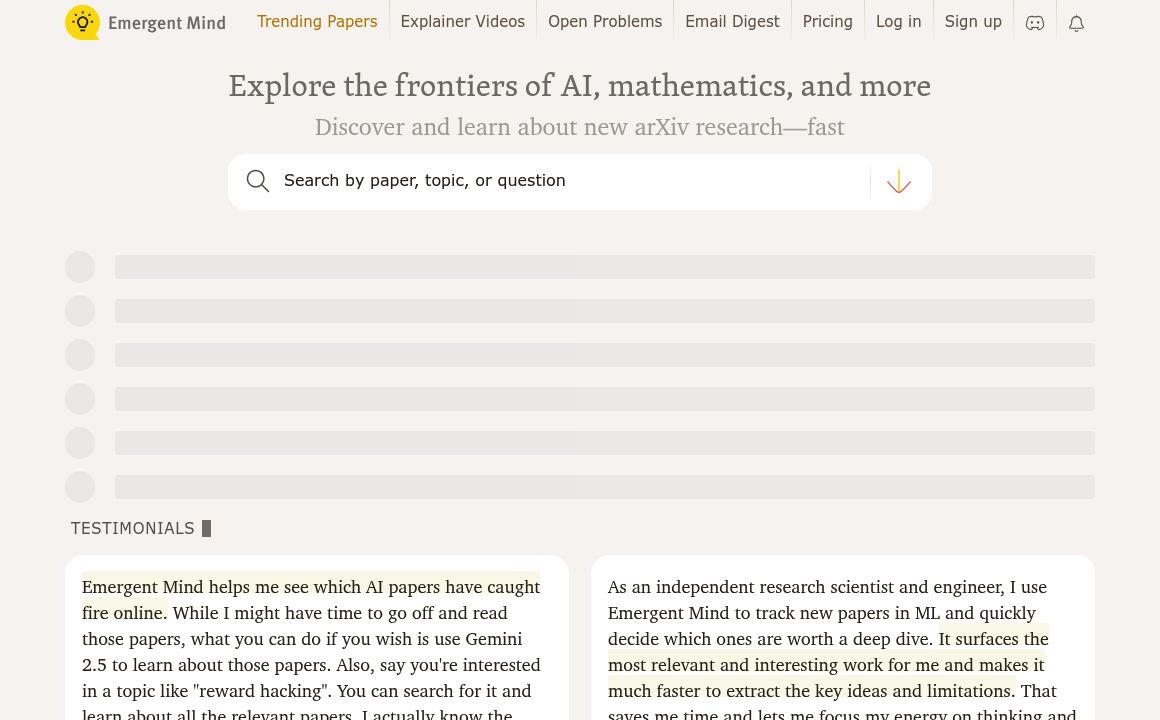Click the notifications bell icon

[1076, 23]
